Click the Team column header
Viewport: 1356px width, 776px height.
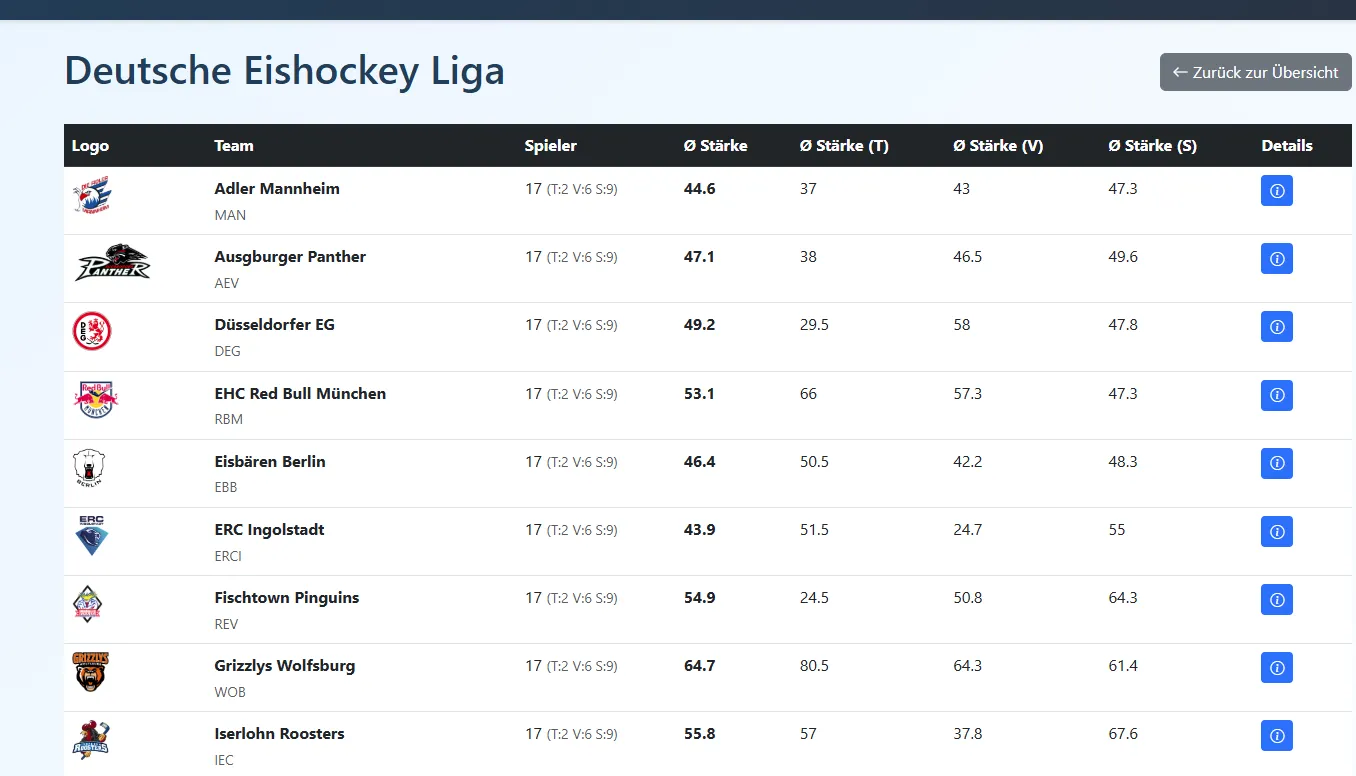coord(234,145)
